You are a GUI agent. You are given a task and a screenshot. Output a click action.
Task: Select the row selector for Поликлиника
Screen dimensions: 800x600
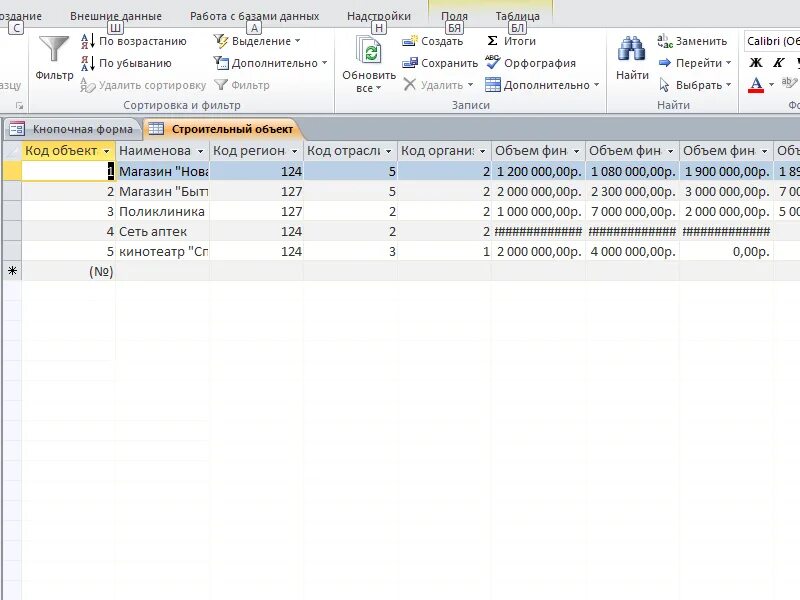coord(12,211)
